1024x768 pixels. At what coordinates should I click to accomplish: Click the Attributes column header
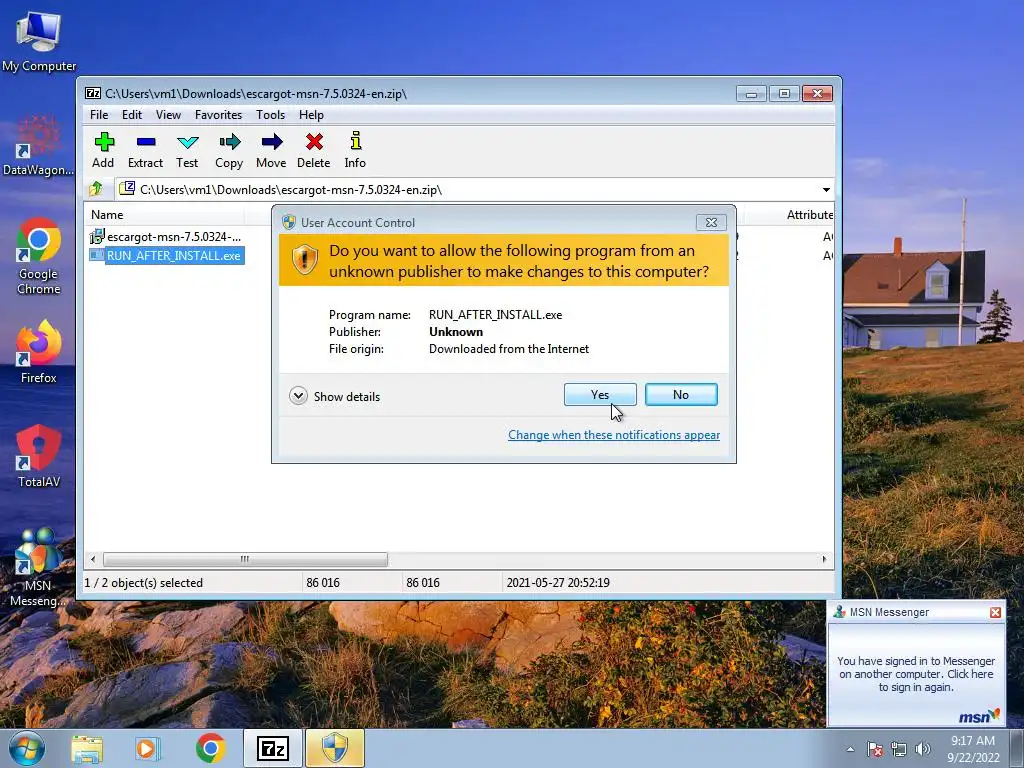810,215
